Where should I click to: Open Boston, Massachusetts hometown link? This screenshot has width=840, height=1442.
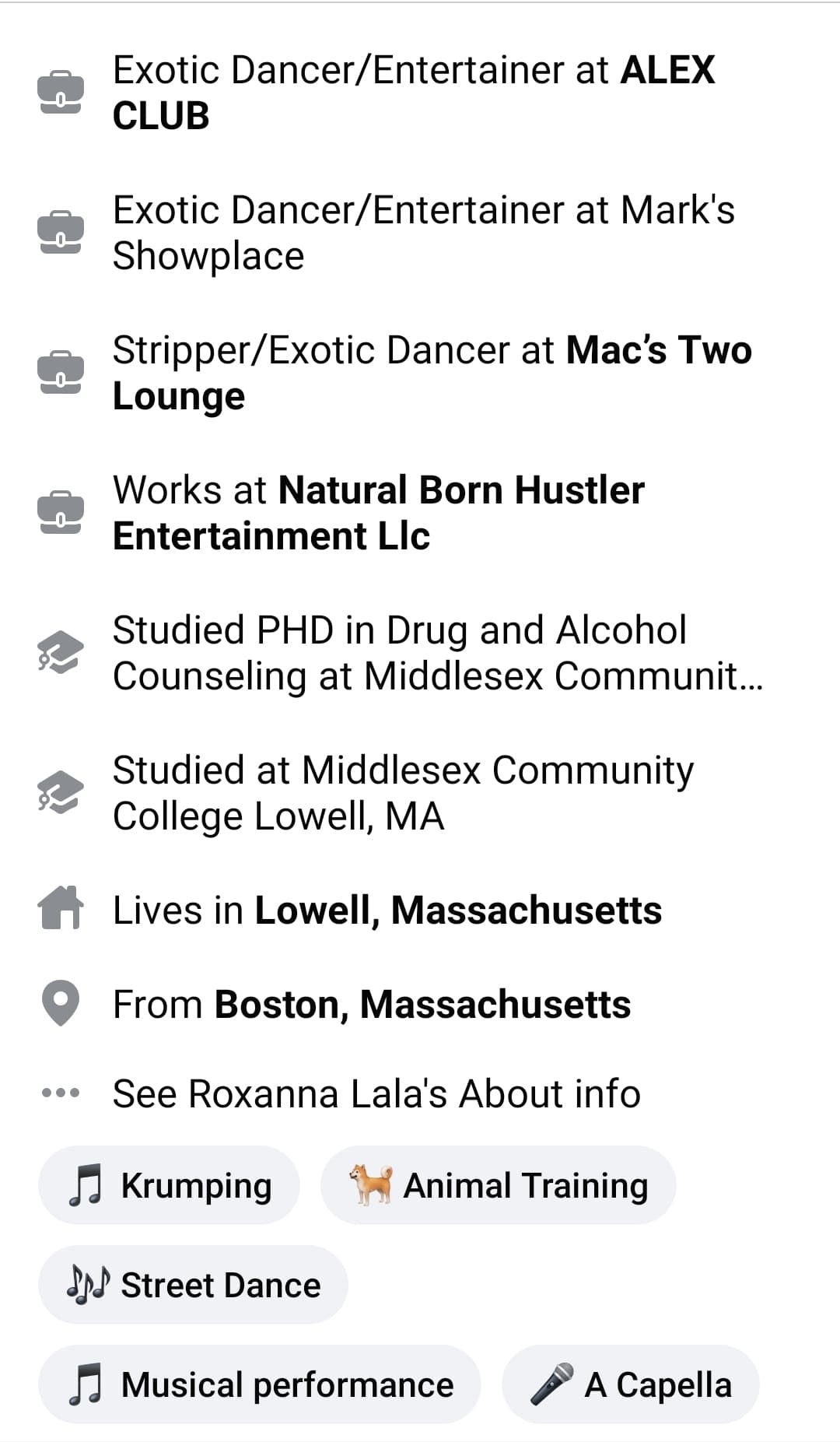point(422,1004)
